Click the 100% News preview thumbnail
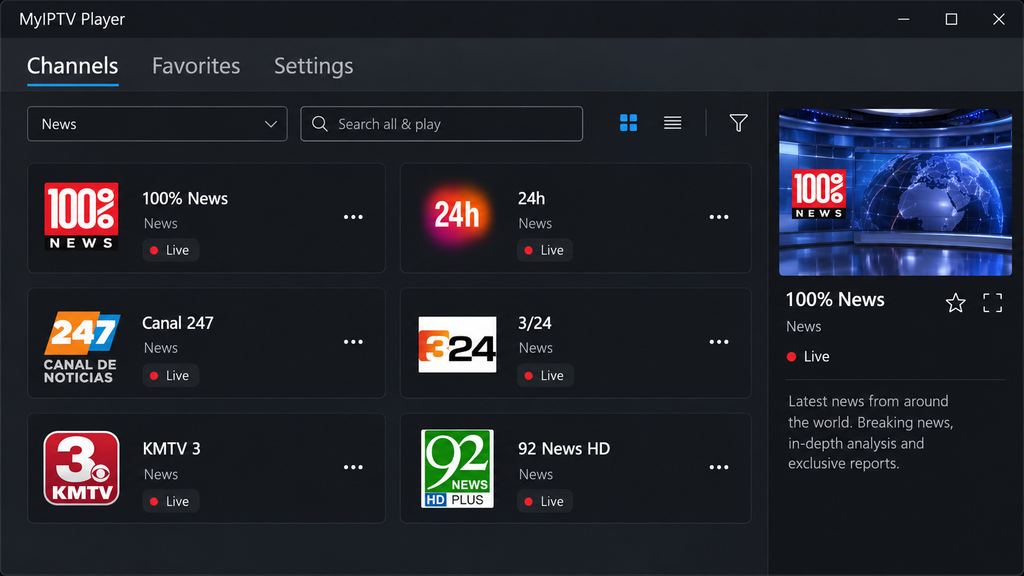This screenshot has height=576, width=1024. click(x=895, y=192)
